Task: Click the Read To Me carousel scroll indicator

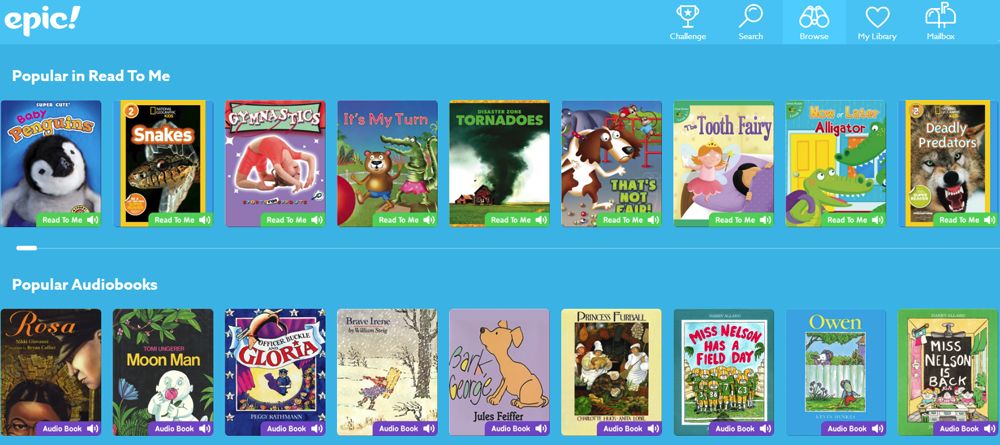Action: click(x=27, y=248)
